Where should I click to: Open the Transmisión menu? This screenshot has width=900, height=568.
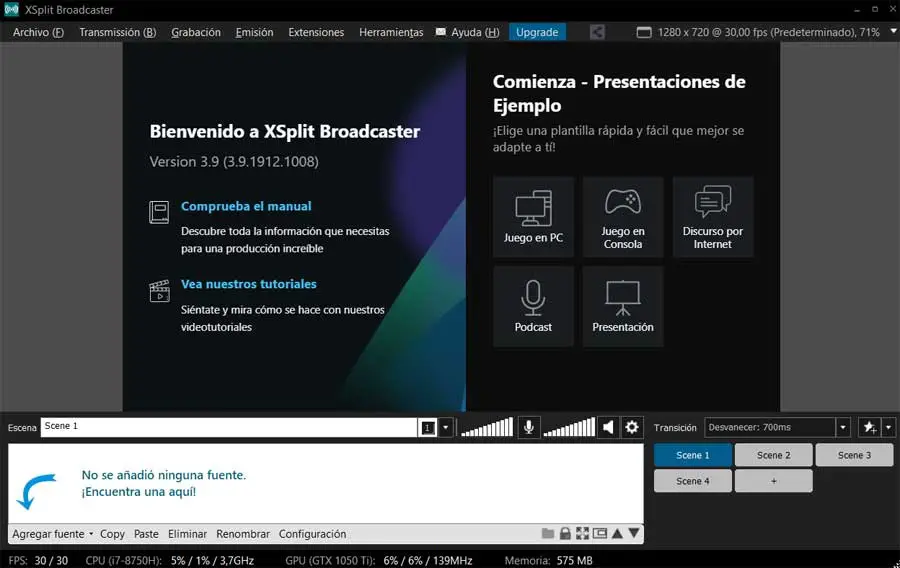117,32
